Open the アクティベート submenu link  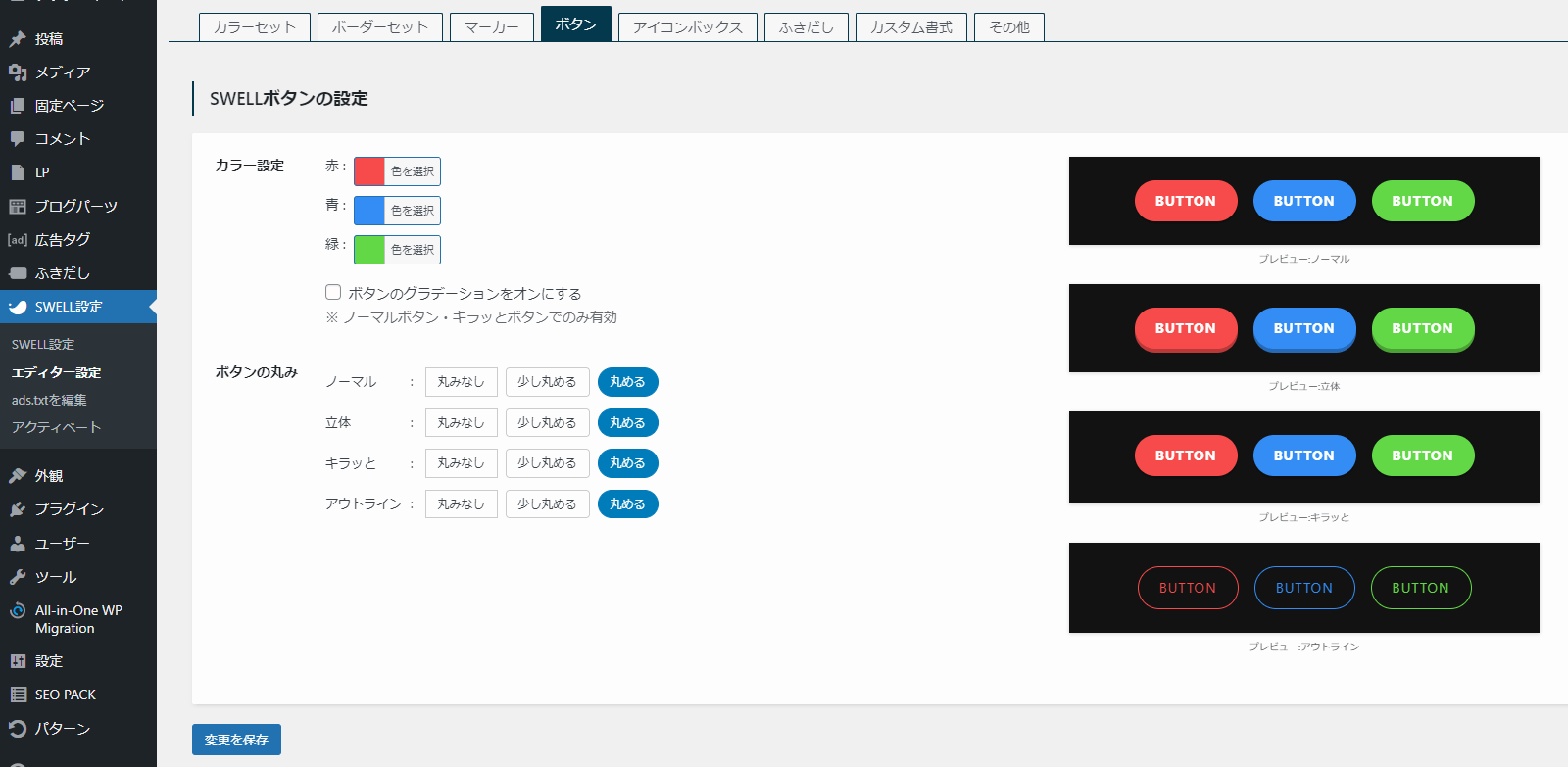tap(56, 427)
